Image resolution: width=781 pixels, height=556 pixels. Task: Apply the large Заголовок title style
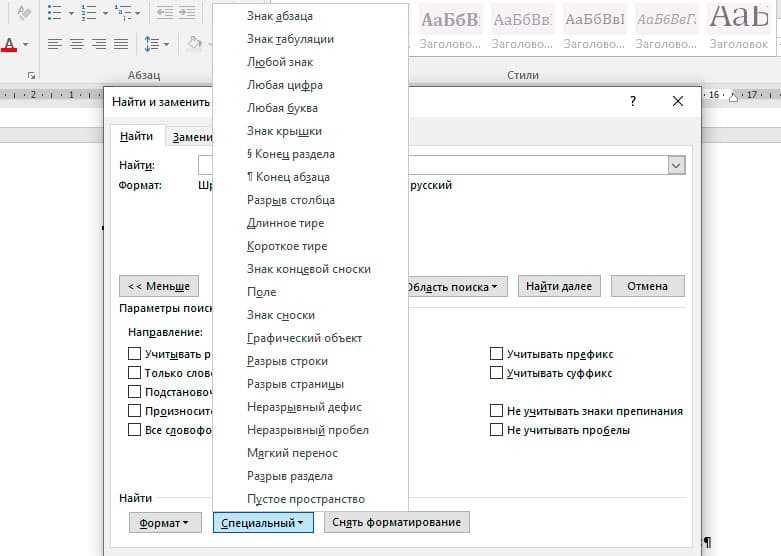click(x=739, y=29)
